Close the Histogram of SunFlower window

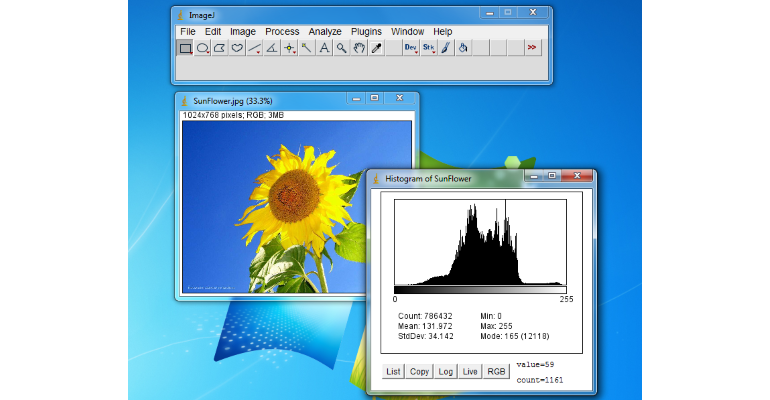pos(578,176)
